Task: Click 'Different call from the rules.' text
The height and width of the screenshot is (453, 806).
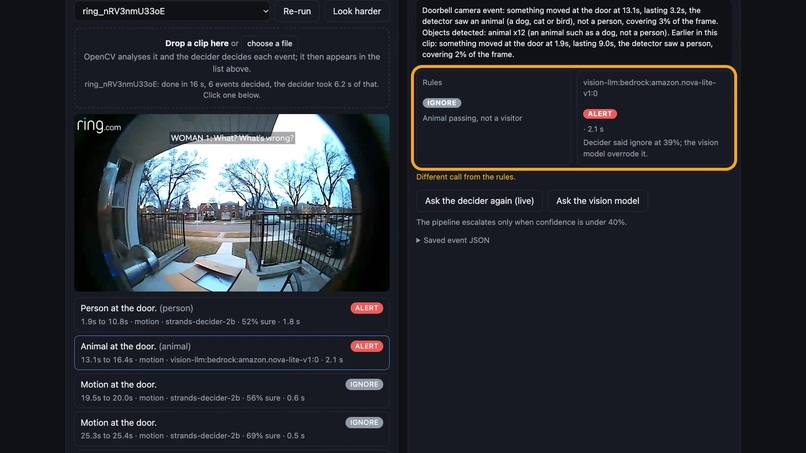Action: pyautogui.click(x=466, y=177)
